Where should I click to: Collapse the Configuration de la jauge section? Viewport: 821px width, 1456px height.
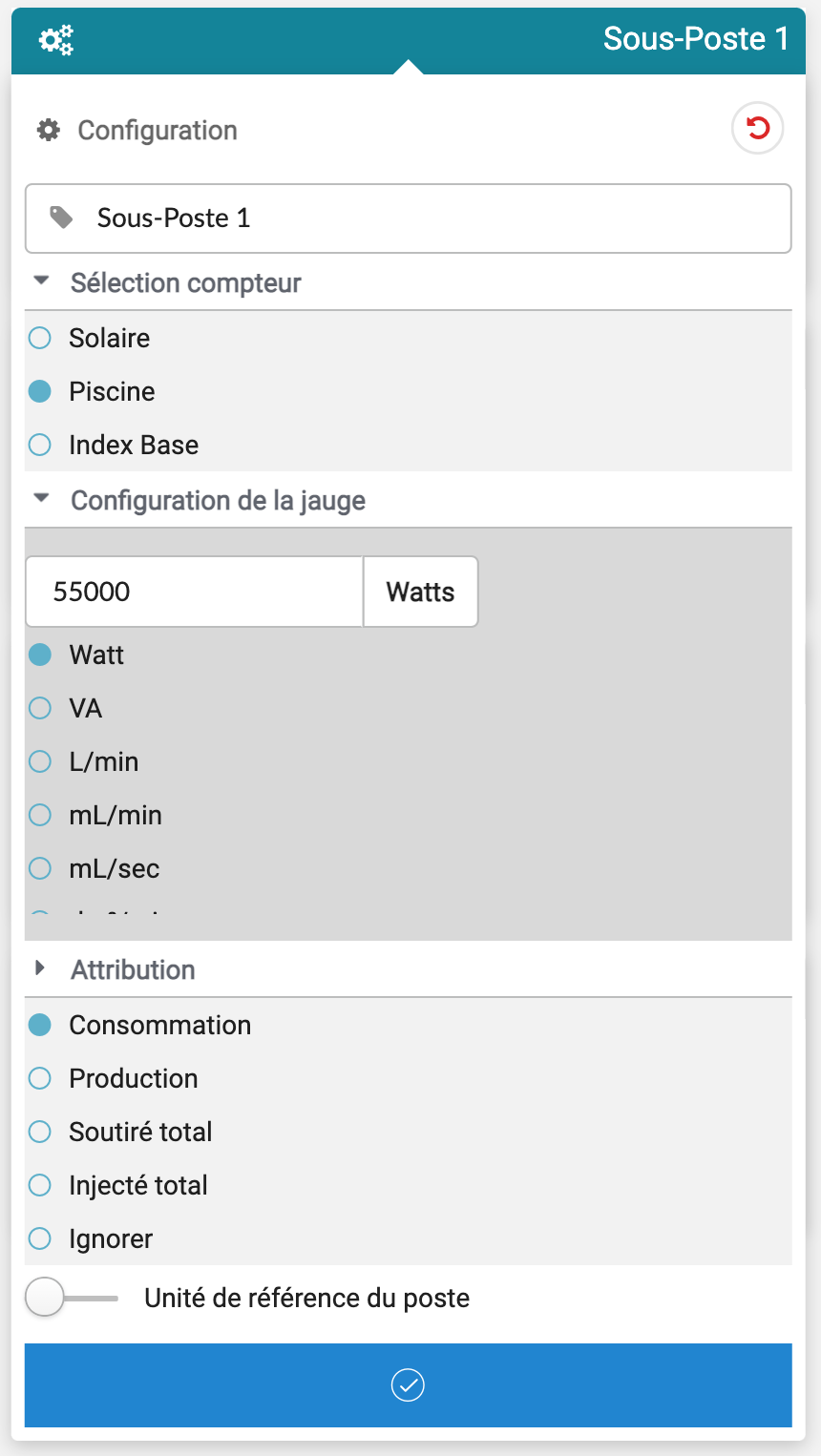tap(41, 499)
